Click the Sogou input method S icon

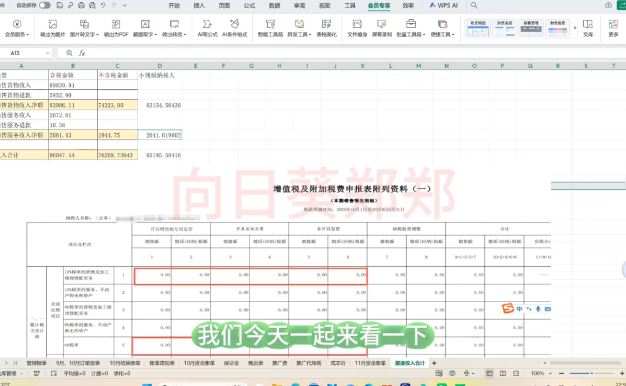coord(507,308)
